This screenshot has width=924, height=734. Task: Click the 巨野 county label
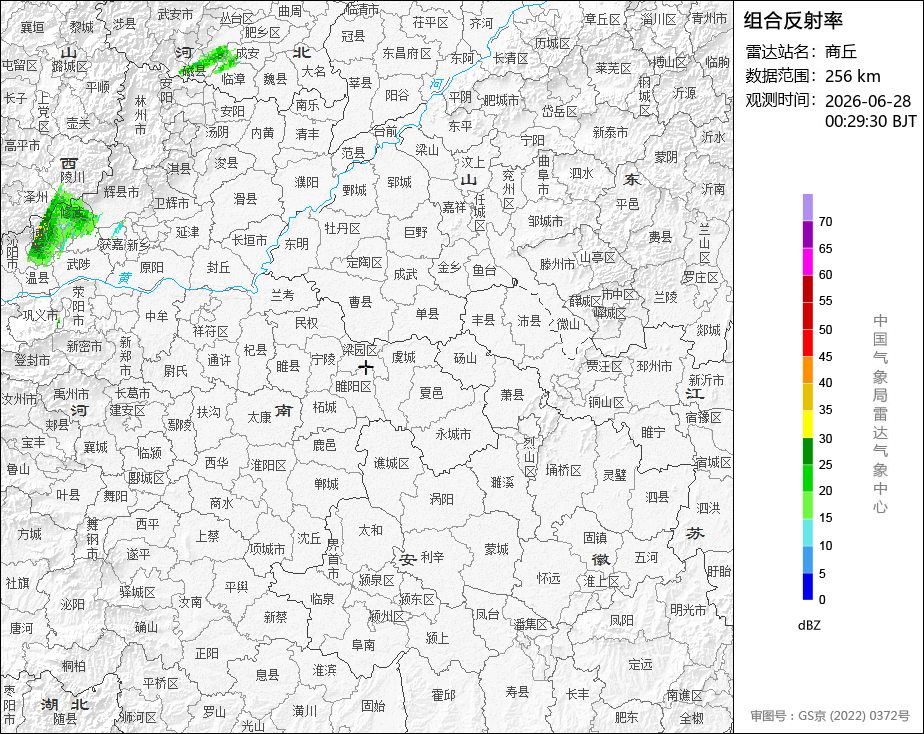coord(416,233)
